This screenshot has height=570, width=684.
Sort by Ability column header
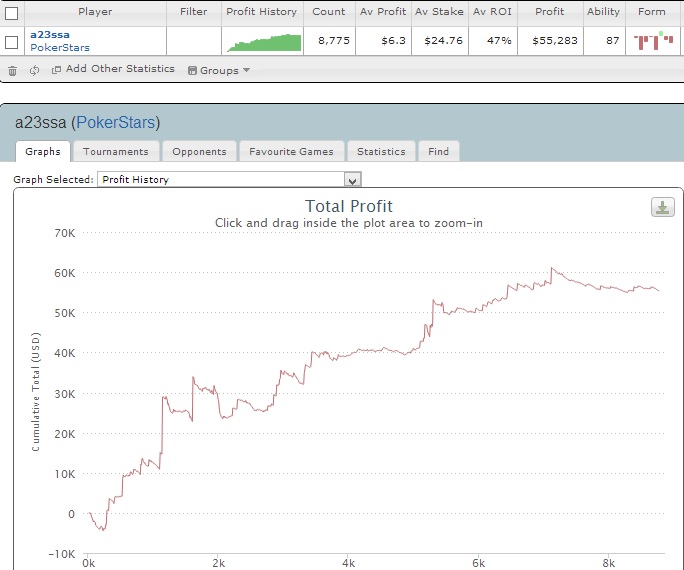coord(603,12)
